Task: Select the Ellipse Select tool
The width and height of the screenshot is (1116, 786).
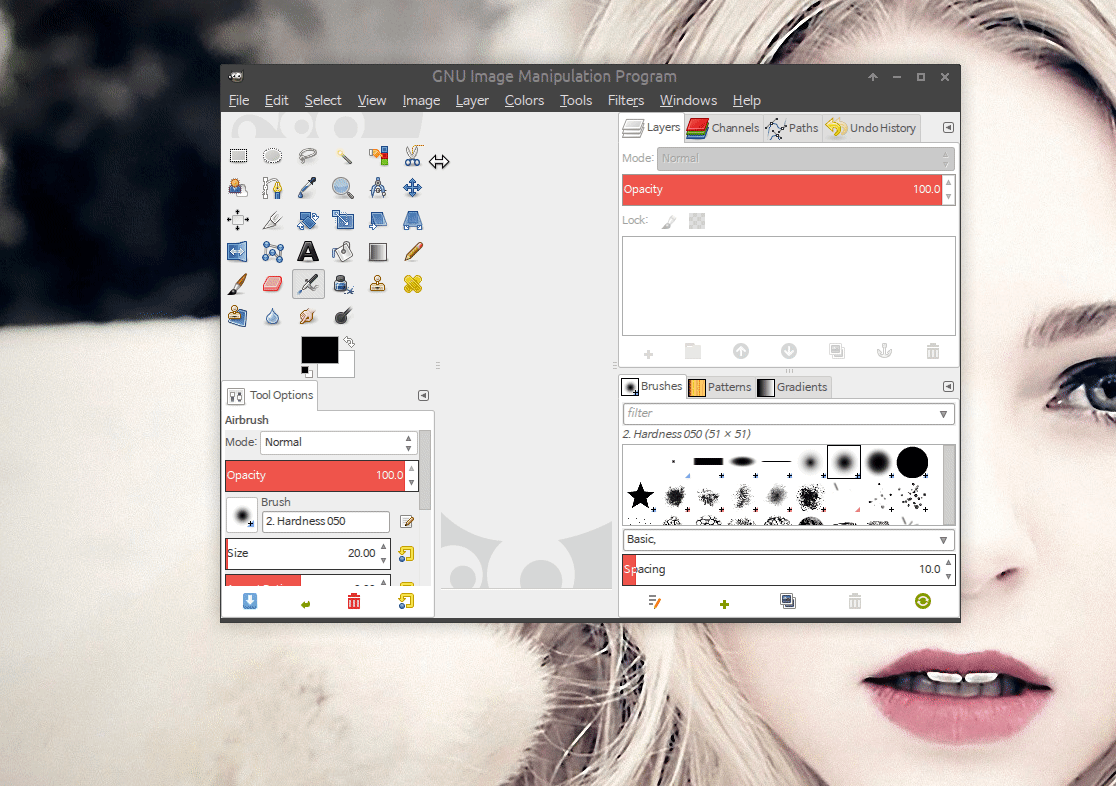Action: tap(273, 155)
